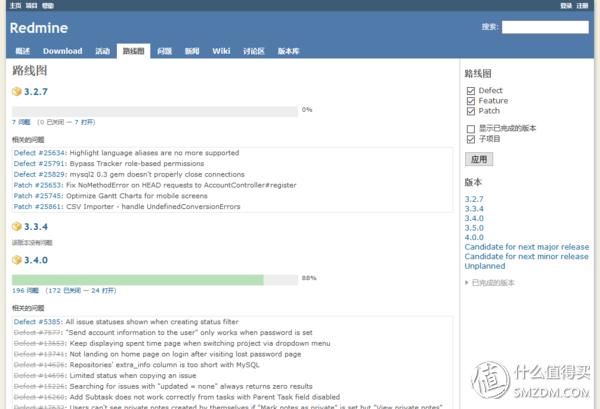
Task: Open Patch #25653 issue link
Action: coord(38,185)
